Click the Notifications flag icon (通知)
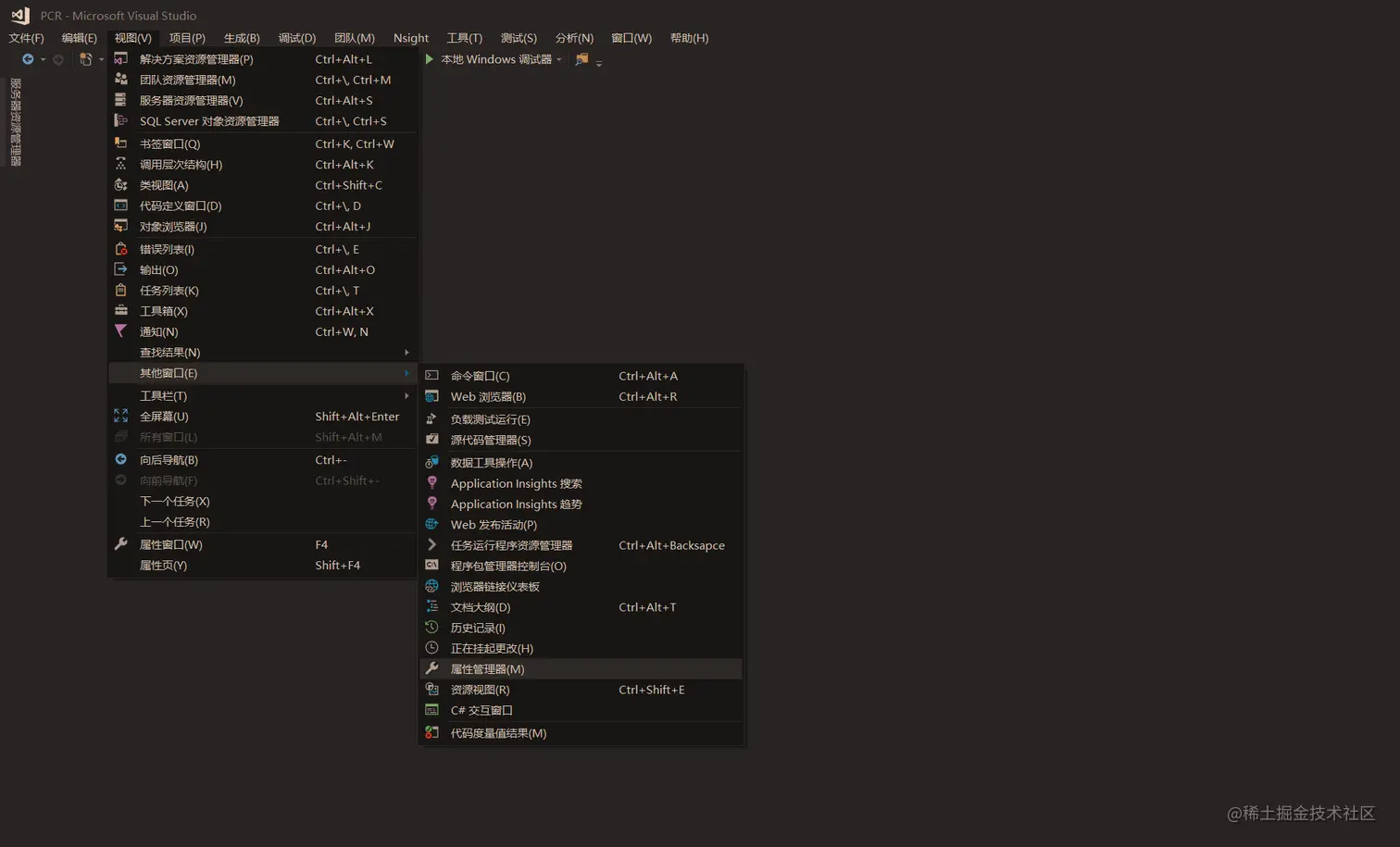The image size is (1400, 847). [x=120, y=330]
